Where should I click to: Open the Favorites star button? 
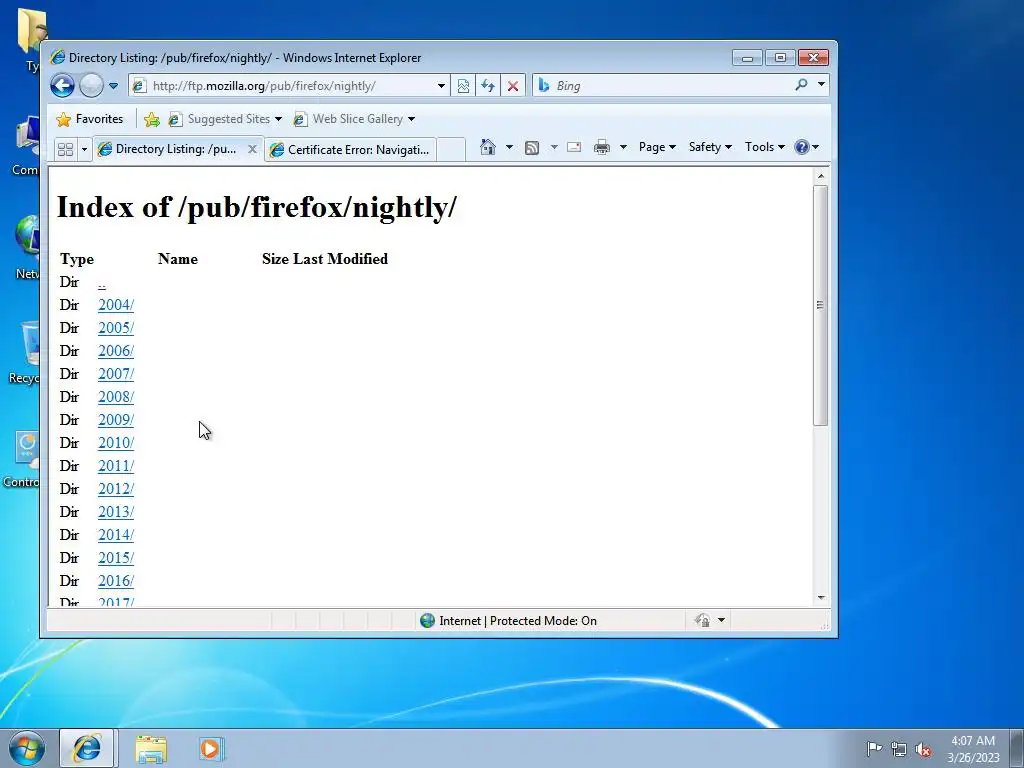(90, 119)
